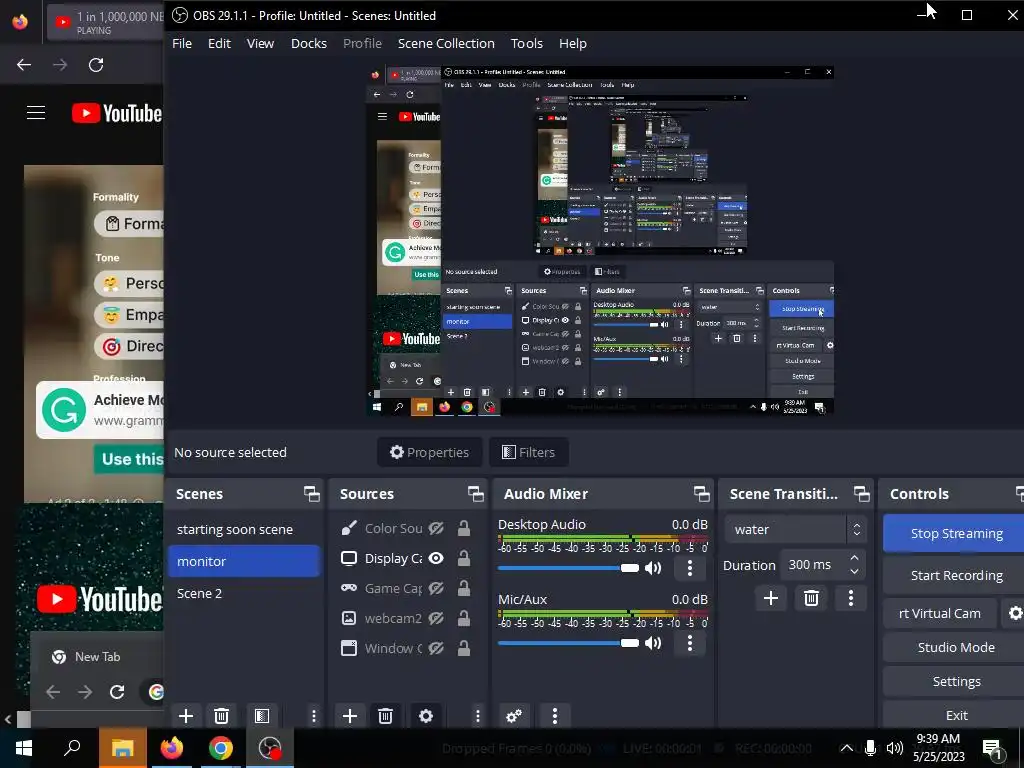Image resolution: width=1024 pixels, height=768 pixels.
Task: Toggle lock on Color Source
Action: click(x=464, y=528)
